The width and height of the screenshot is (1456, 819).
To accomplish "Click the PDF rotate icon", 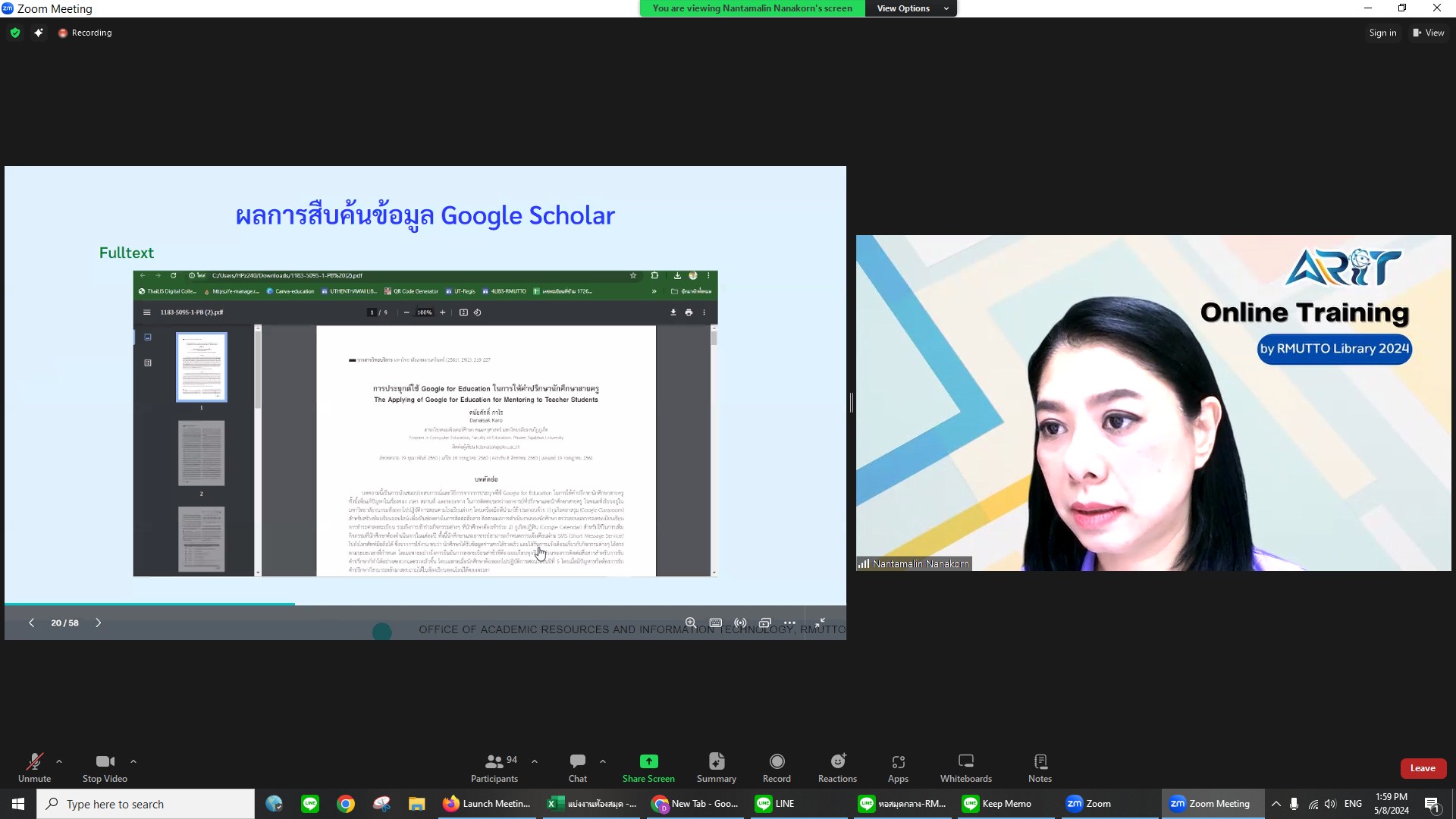I will (x=477, y=312).
